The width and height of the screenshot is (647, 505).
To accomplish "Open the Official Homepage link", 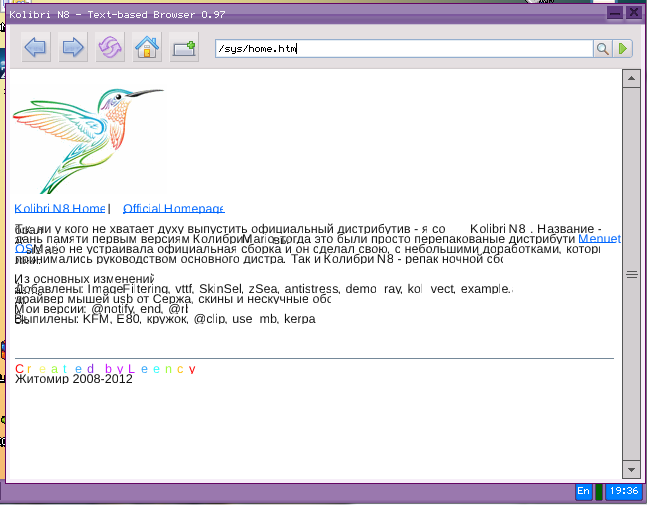I will coord(173,208).
